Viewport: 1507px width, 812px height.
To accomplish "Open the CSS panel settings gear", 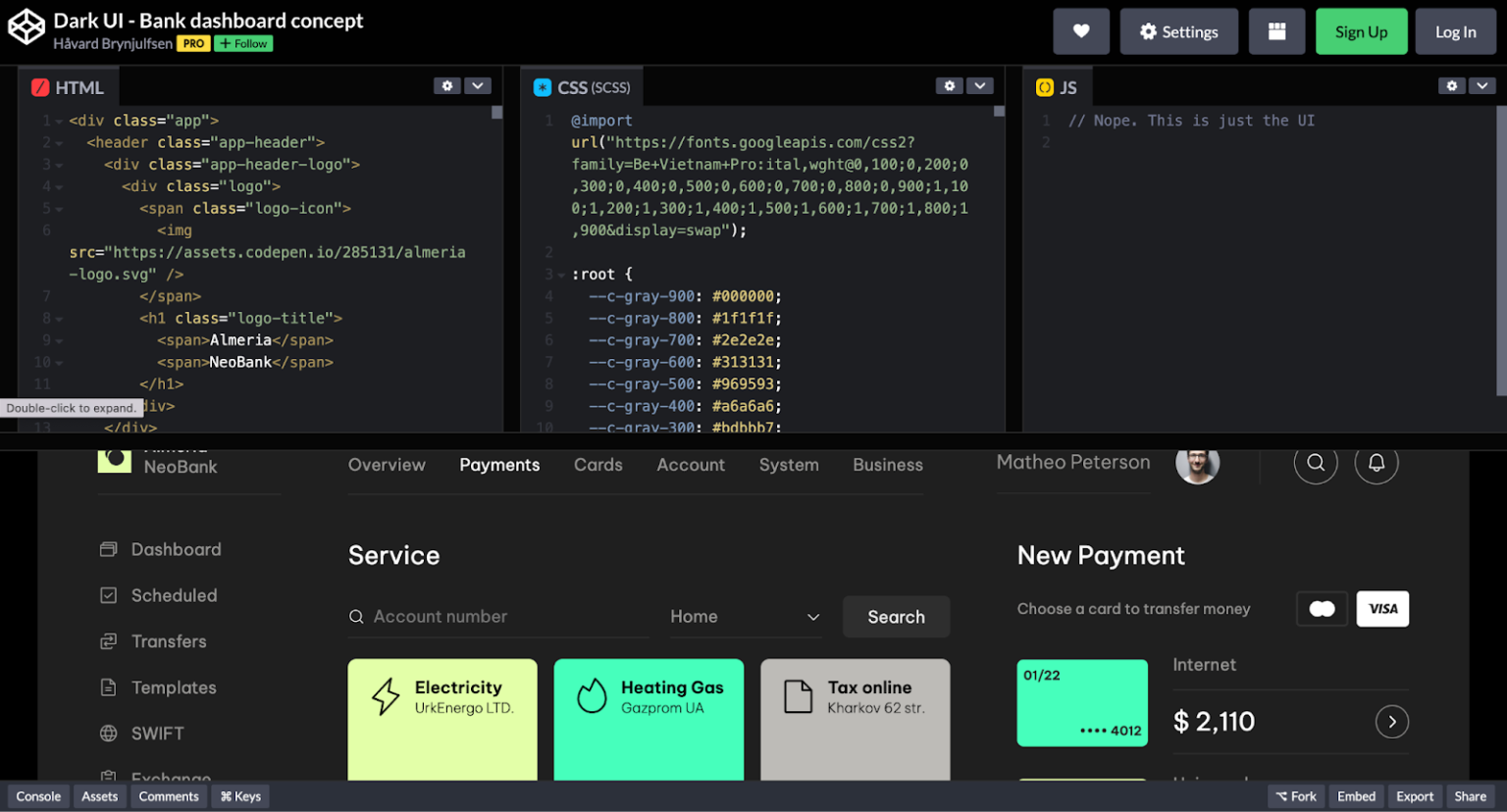I will (x=950, y=85).
